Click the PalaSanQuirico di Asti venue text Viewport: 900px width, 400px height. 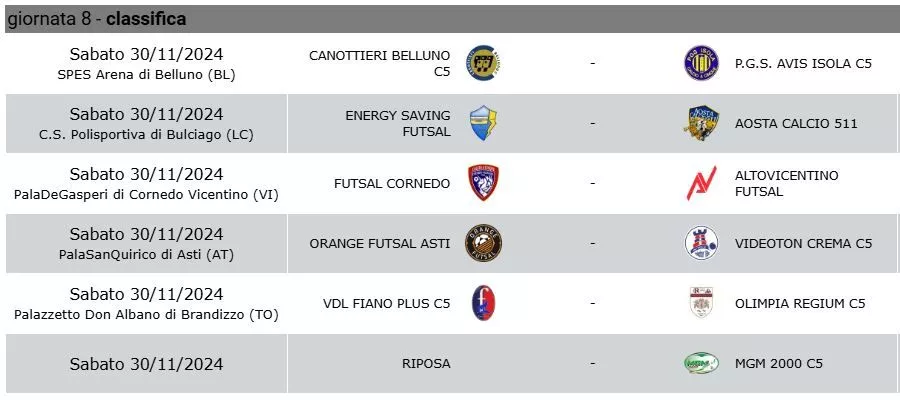(146, 254)
